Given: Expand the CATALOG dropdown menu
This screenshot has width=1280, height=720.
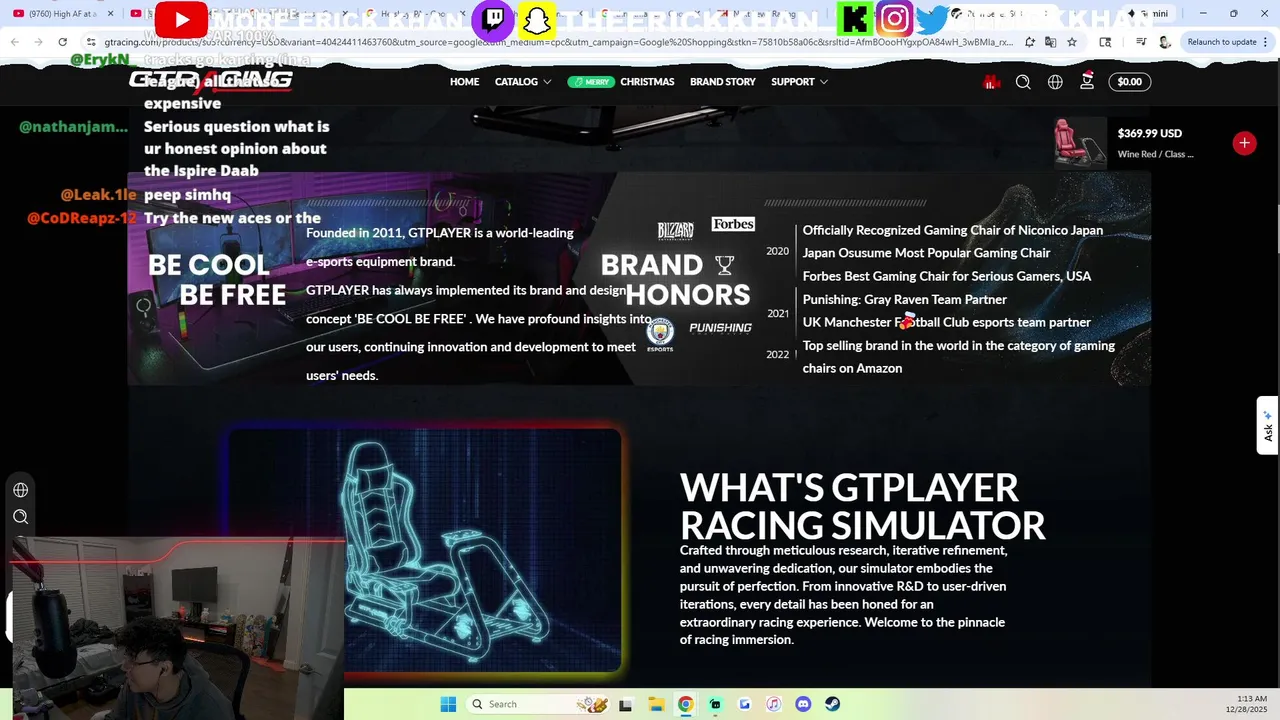Looking at the screenshot, I should [523, 82].
